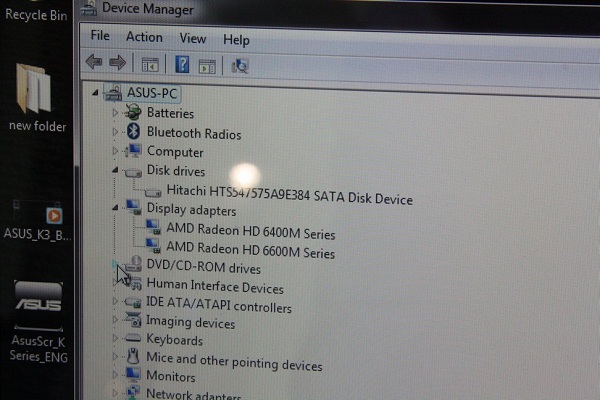The width and height of the screenshot is (600, 400).
Task: Expand the Batteries node
Action: pos(115,113)
